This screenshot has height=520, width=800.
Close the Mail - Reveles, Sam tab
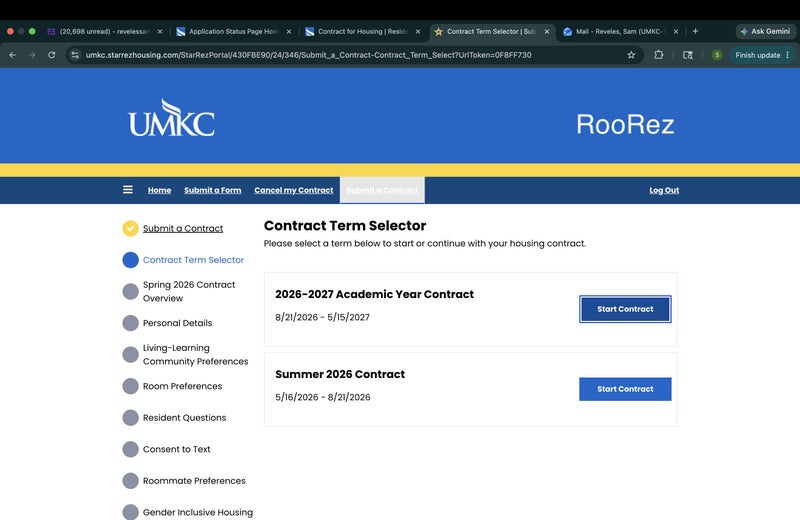(676, 32)
